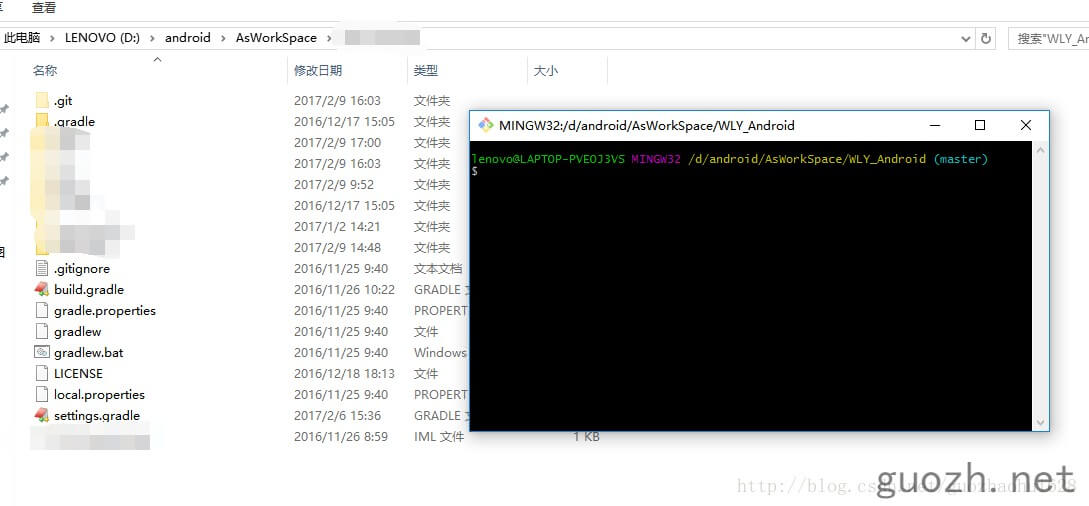
Task: Click date 2017/2/9 17:00 cell
Action: click(x=338, y=143)
